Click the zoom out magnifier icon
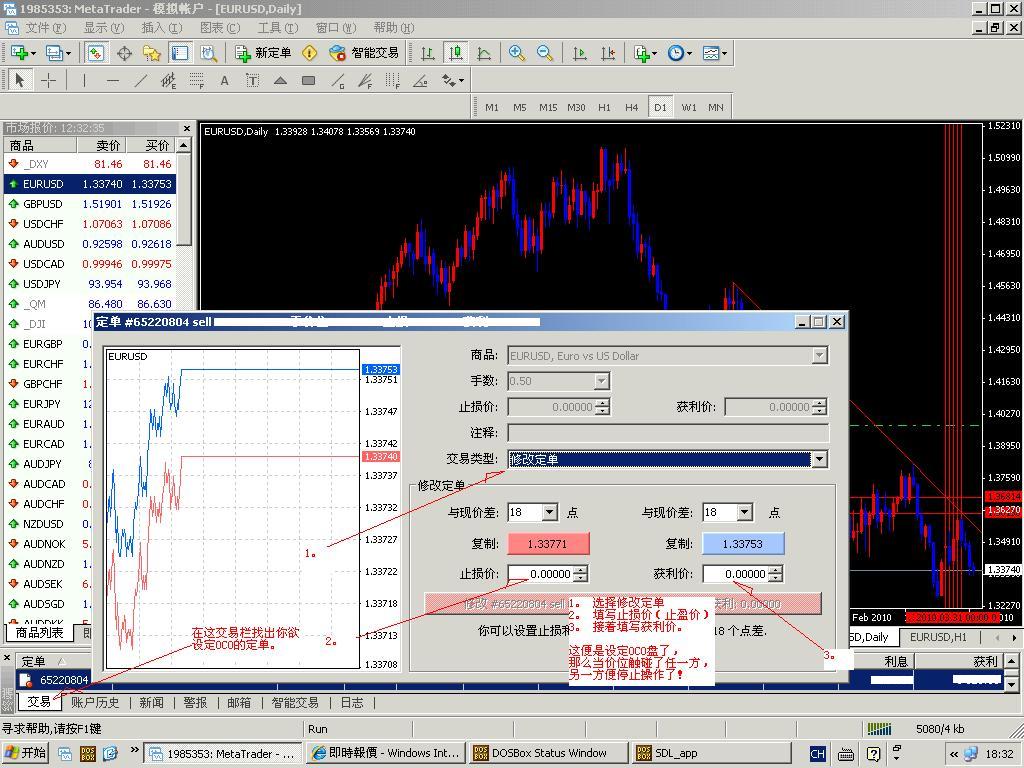Image resolution: width=1024 pixels, height=768 pixels. [x=545, y=53]
